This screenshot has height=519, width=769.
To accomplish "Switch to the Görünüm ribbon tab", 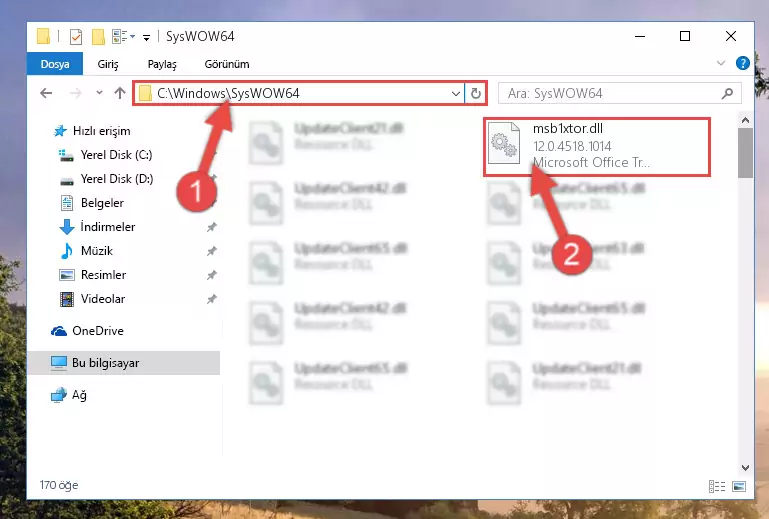I will coord(227,64).
